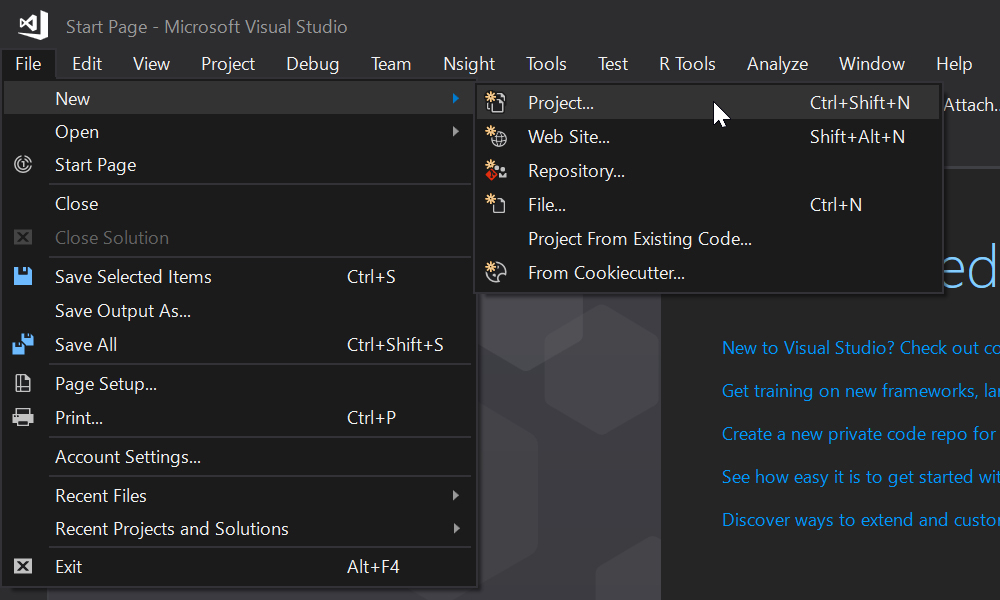Open the Debug menu
Viewport: 1000px width, 600px height.
click(312, 64)
